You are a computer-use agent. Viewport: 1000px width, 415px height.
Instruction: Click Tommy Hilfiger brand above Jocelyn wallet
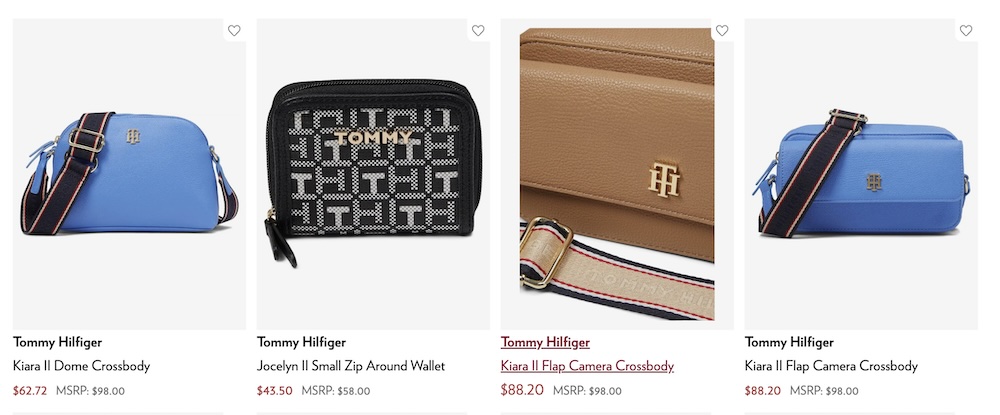pos(301,342)
